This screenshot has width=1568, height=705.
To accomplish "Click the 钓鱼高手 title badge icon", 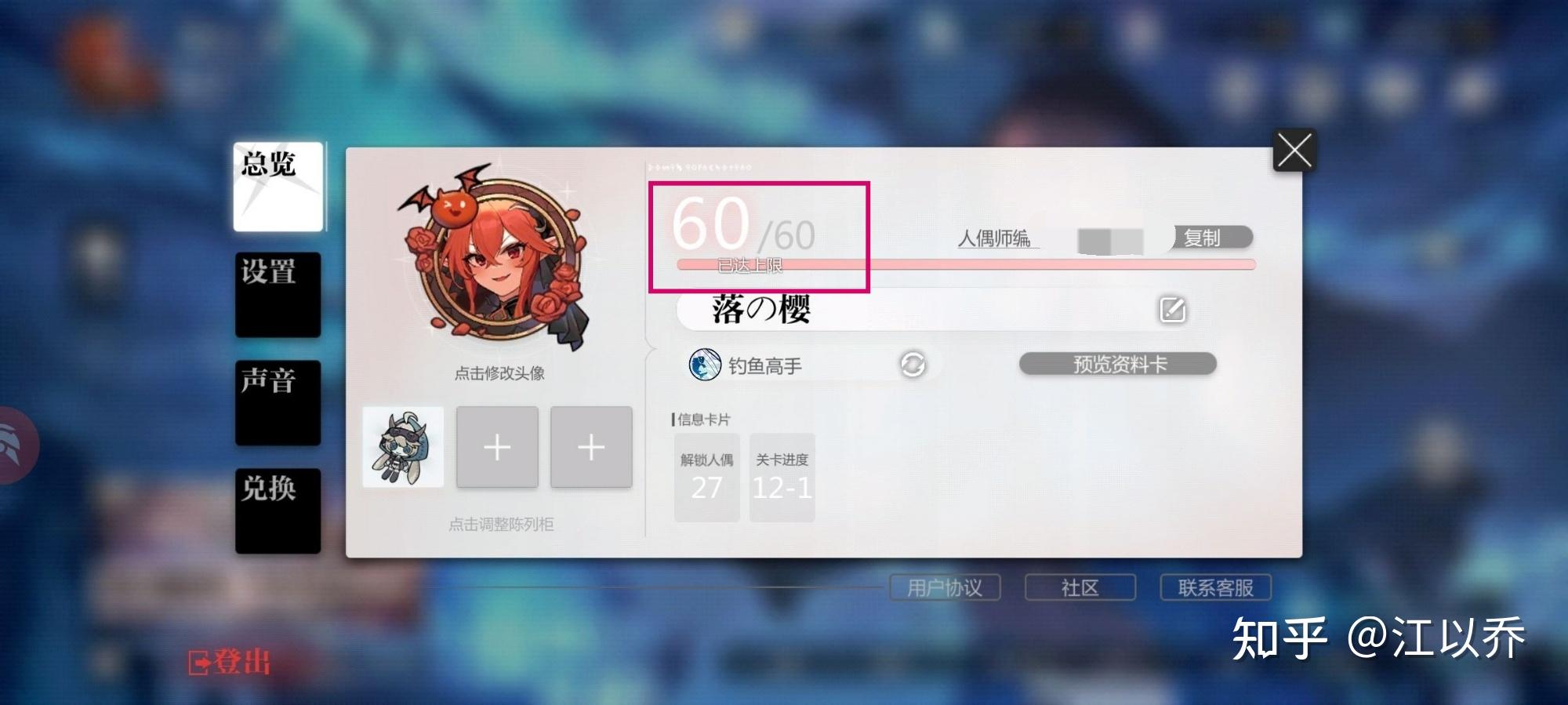I will pyautogui.click(x=704, y=365).
